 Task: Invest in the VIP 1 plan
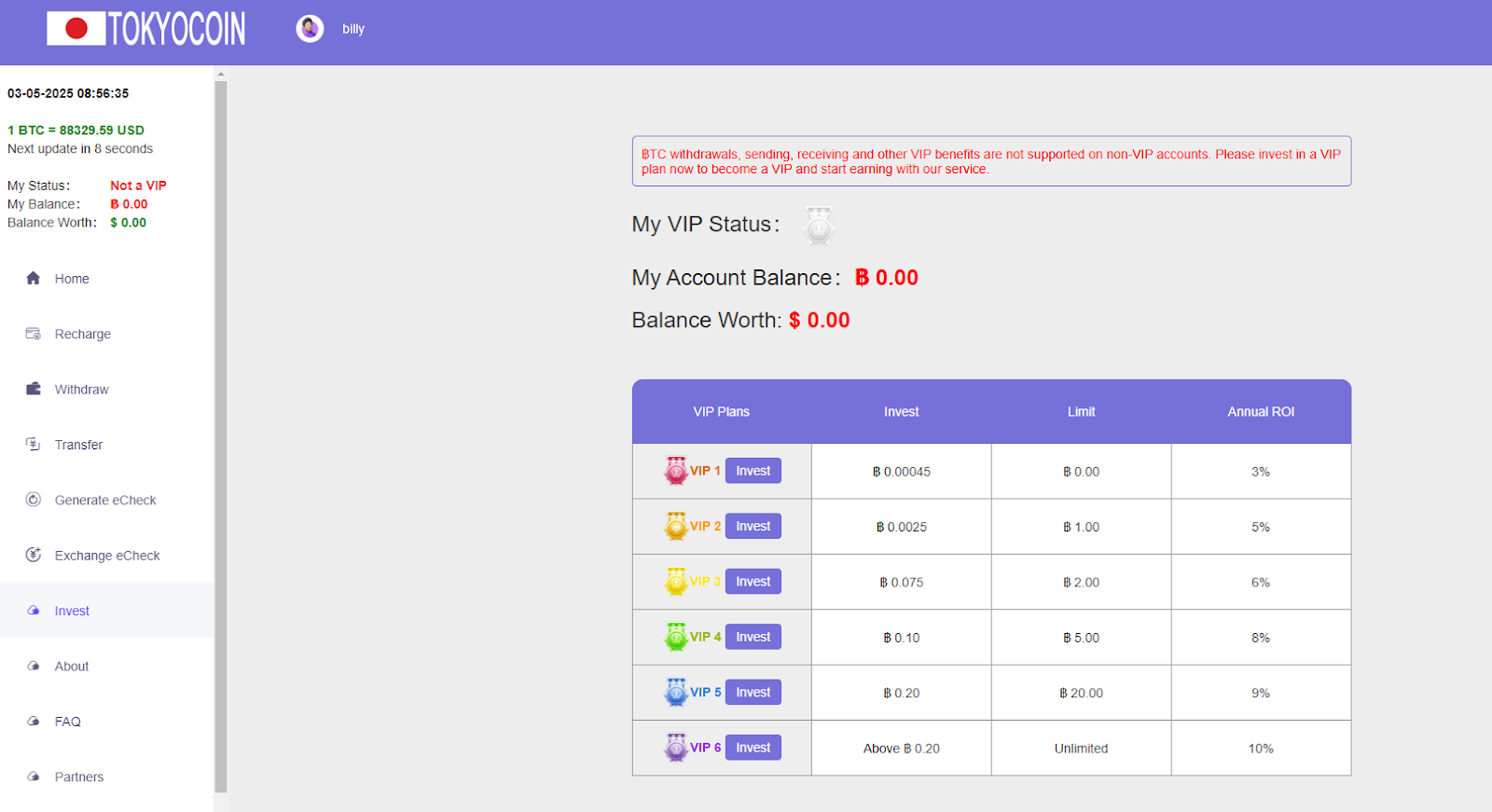[x=753, y=471]
